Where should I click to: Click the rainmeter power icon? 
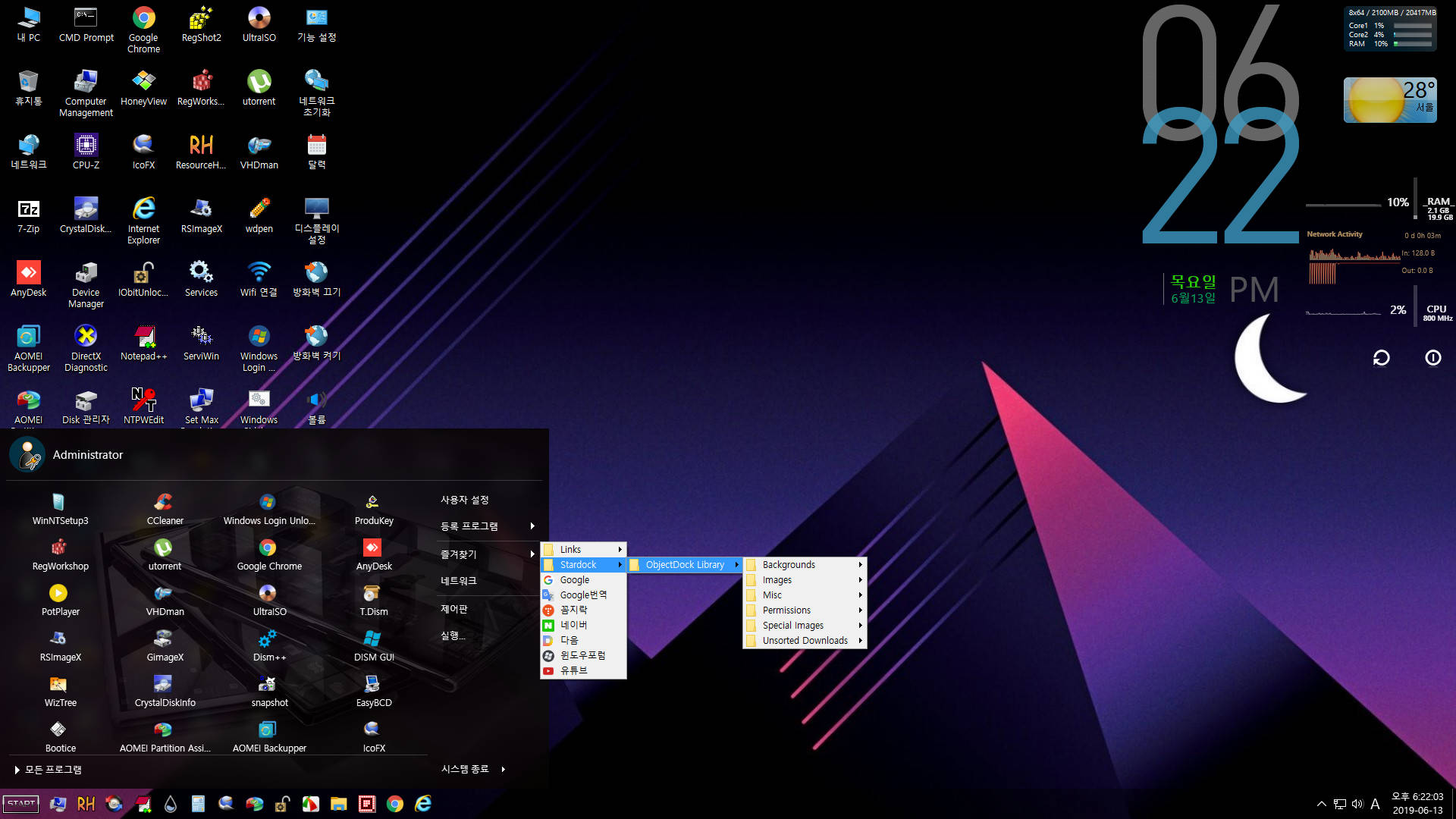(x=1432, y=358)
